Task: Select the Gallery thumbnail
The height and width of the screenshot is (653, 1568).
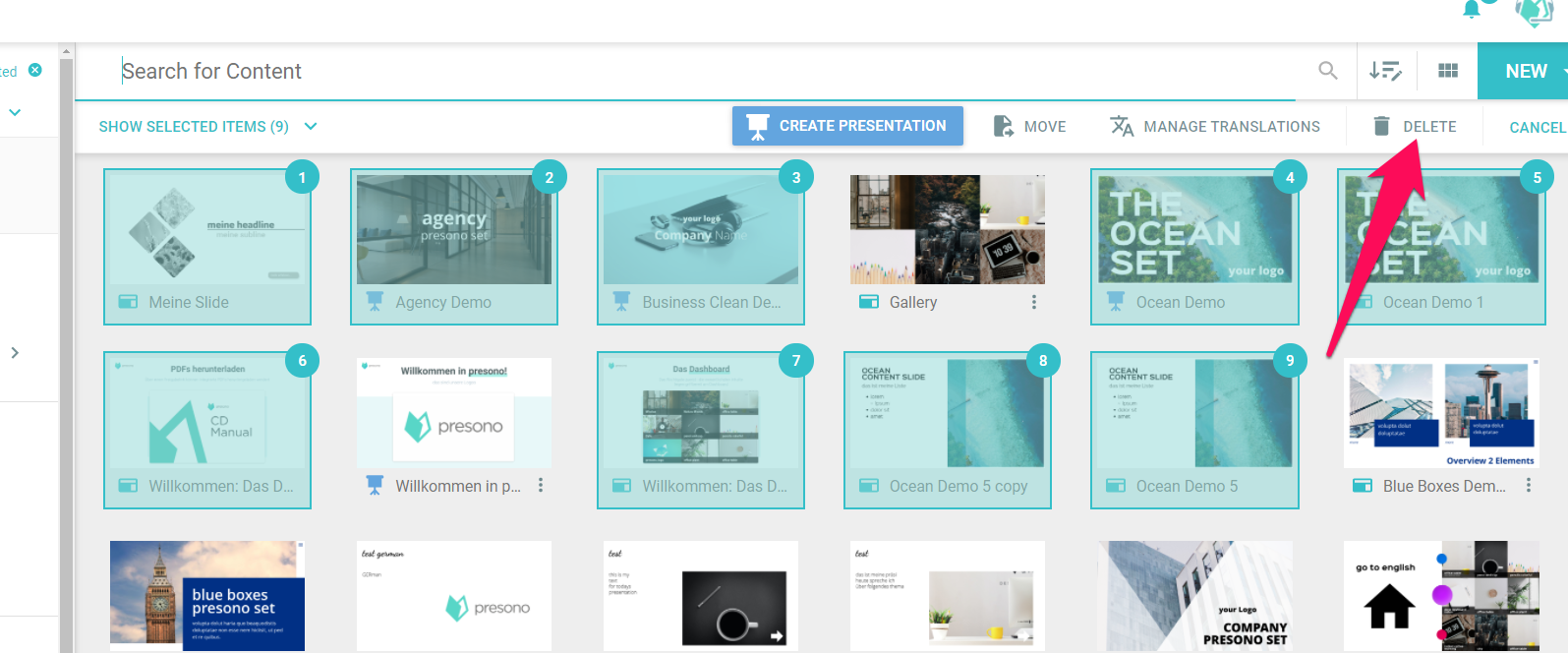Action: click(947, 230)
